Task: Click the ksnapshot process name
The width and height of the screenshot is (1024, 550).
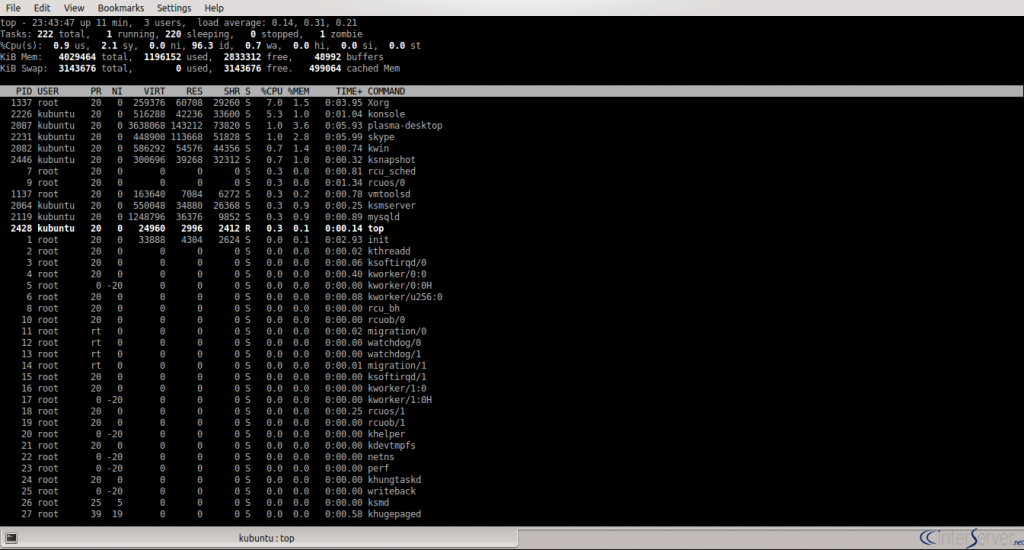Action: coord(391,160)
